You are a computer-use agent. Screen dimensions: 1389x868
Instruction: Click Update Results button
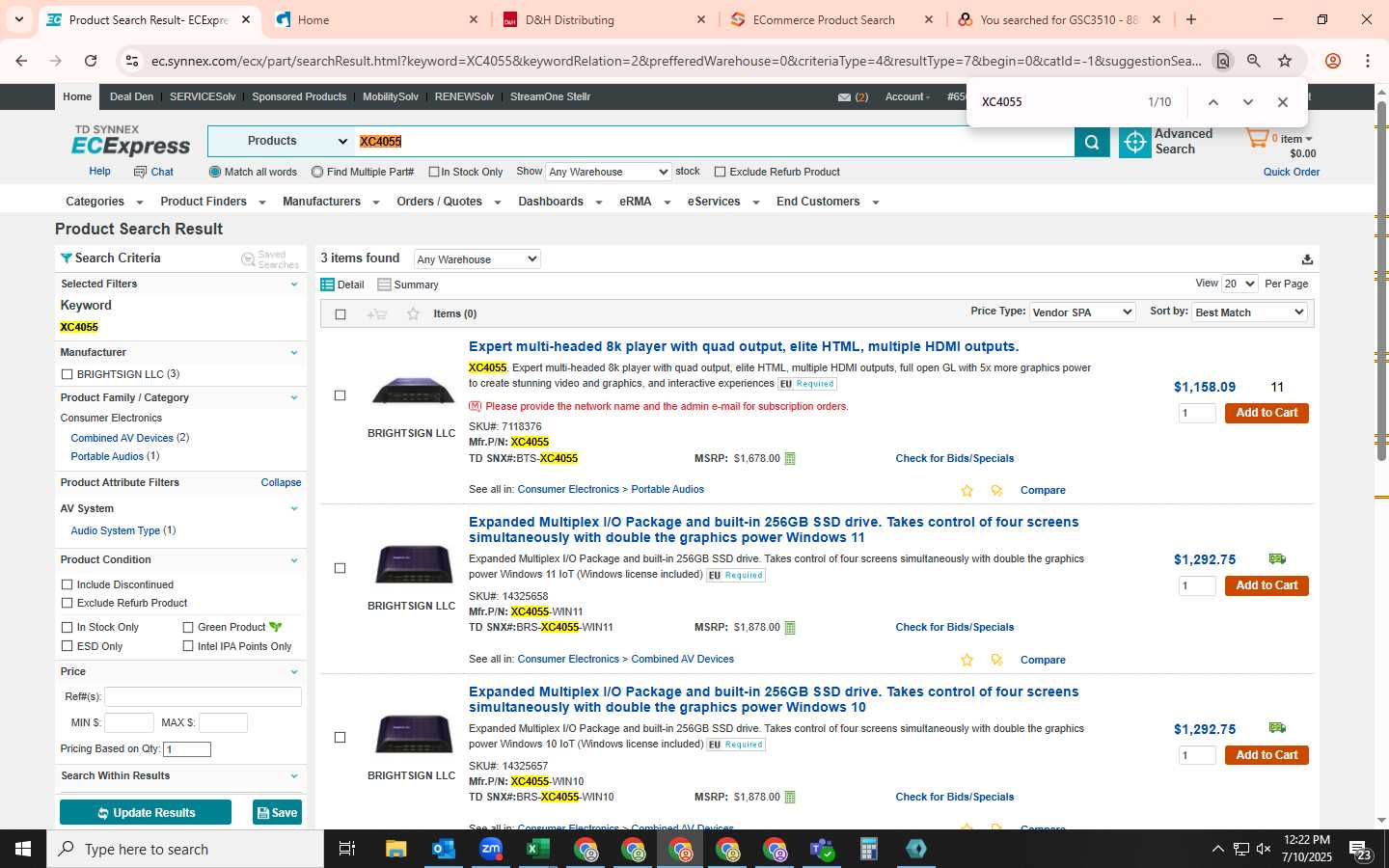[146, 813]
